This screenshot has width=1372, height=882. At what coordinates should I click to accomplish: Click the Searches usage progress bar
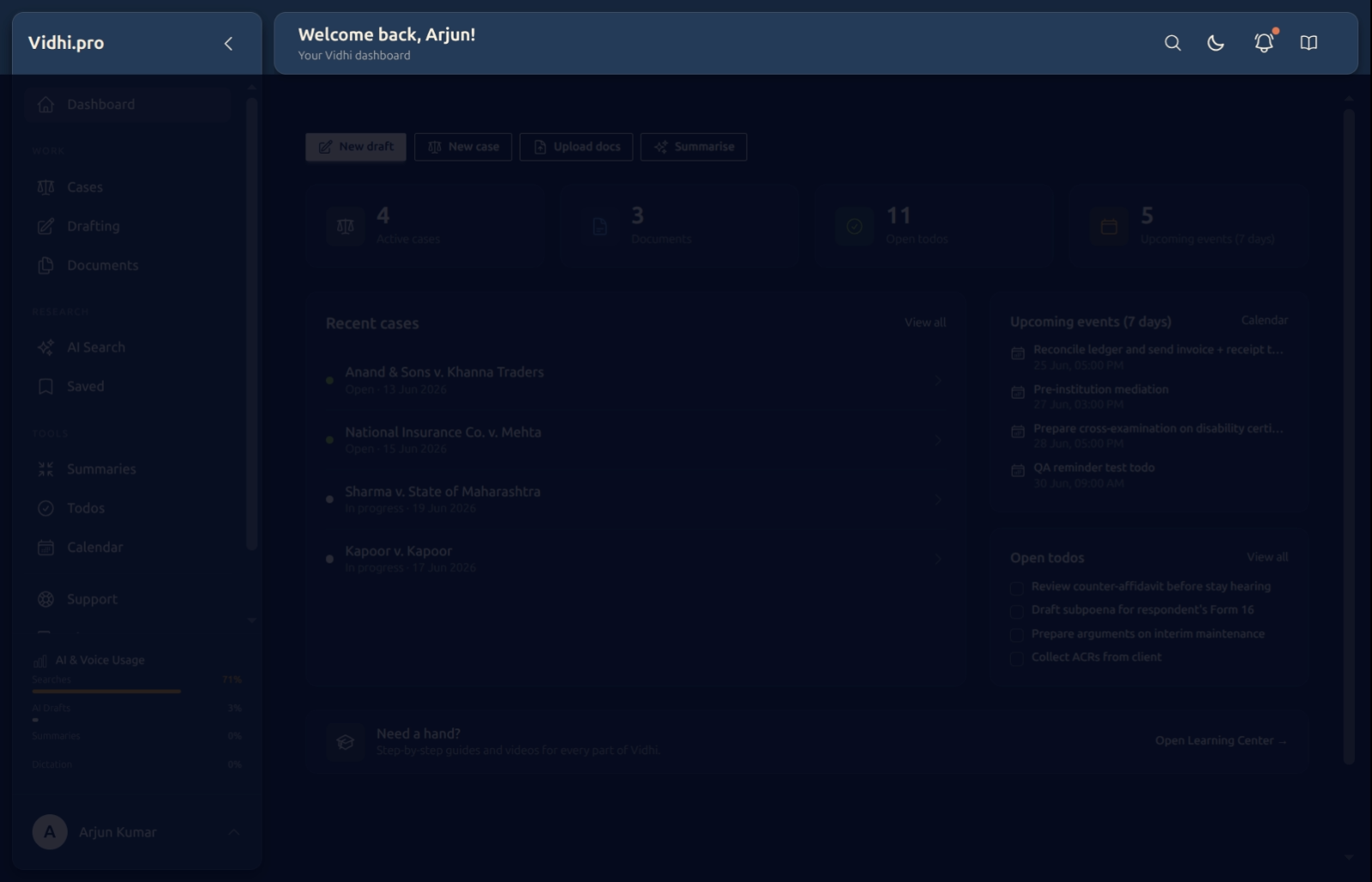coord(136,691)
